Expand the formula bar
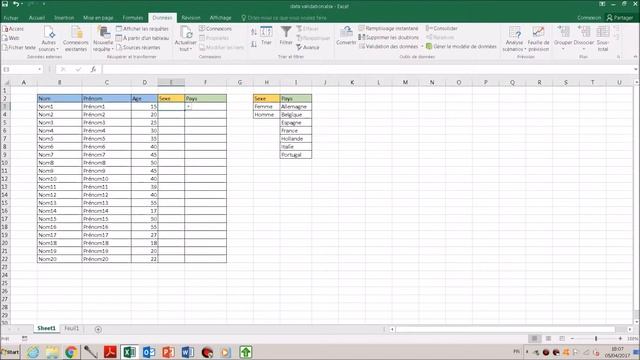 (x=636, y=69)
